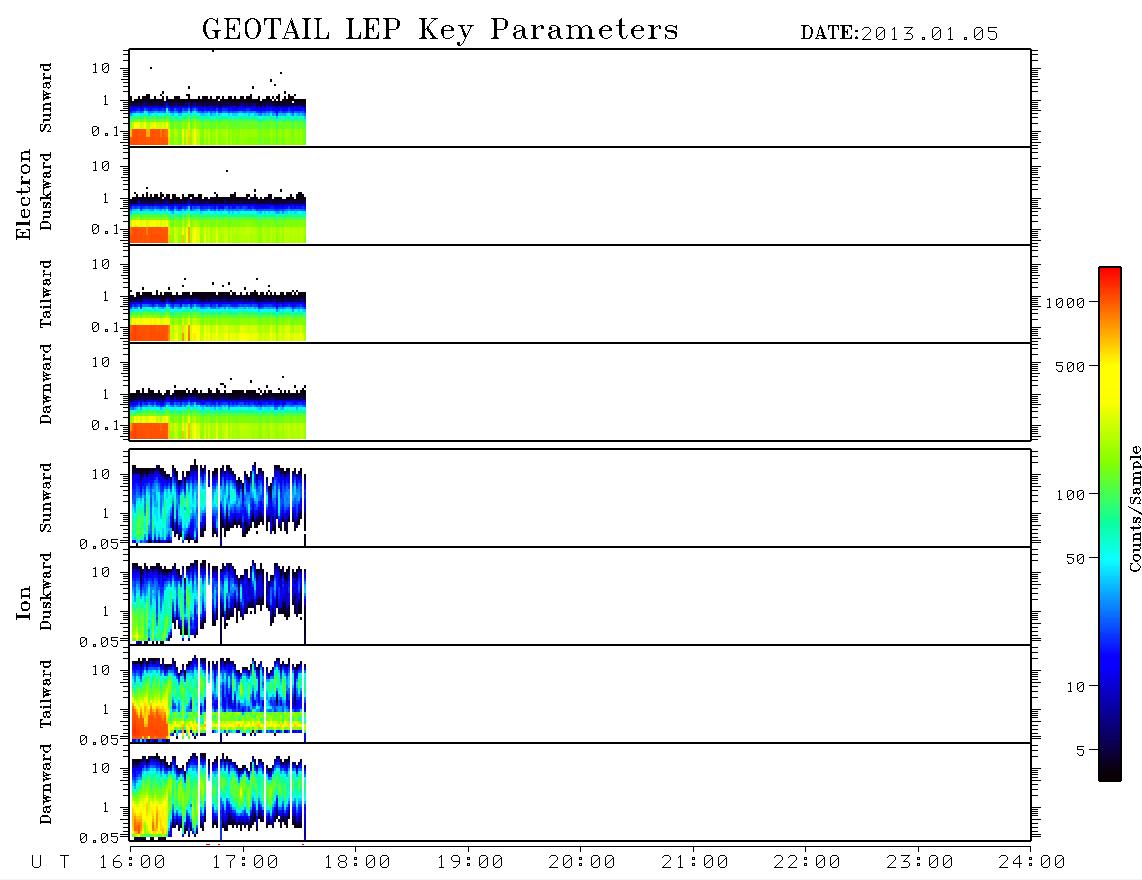Image resolution: width=1142 pixels, height=880 pixels.
Task: Click the 100 colorbar tick label
Action: click(1070, 495)
